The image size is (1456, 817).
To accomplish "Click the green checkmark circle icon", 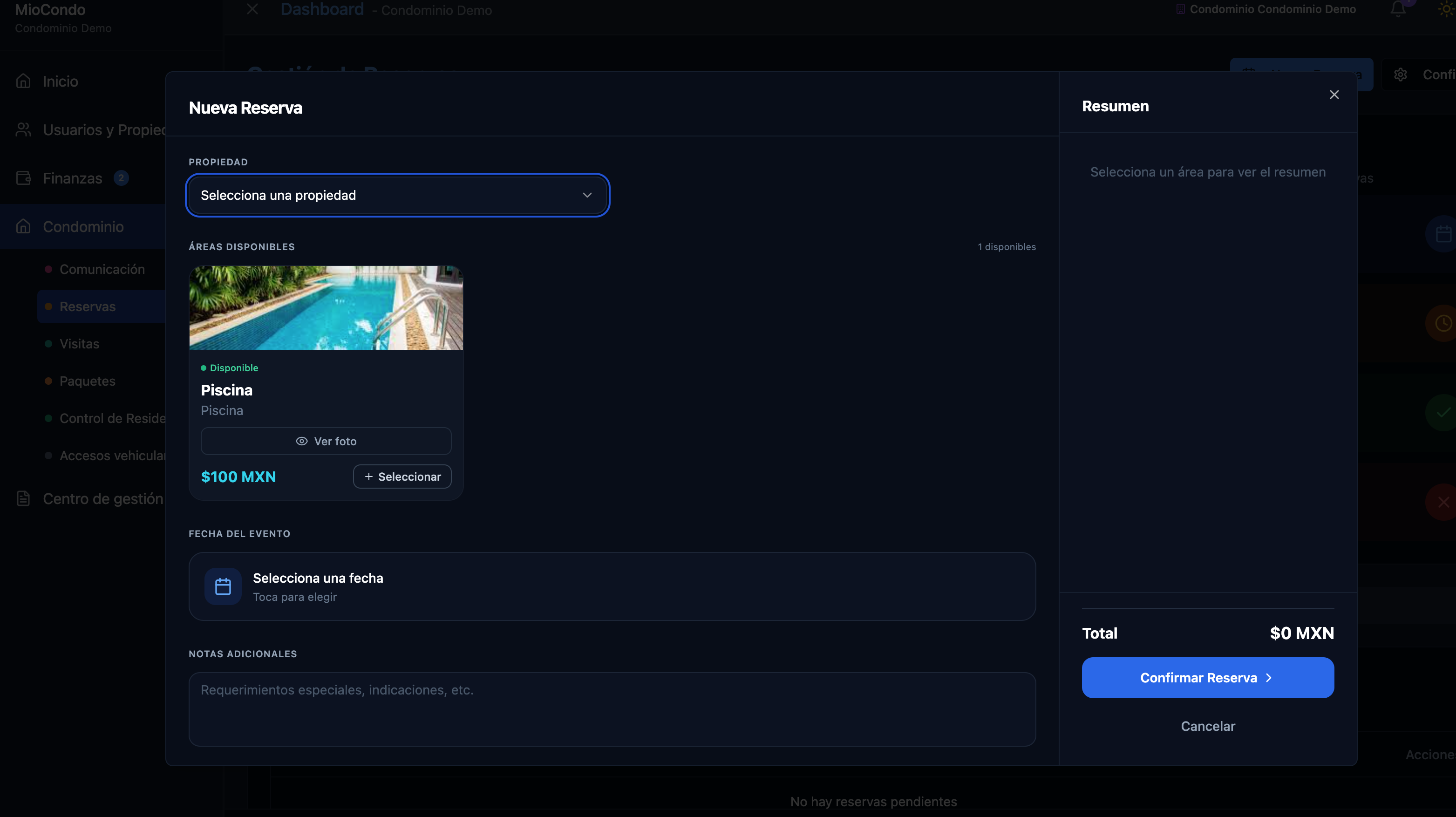I will pyautogui.click(x=1445, y=412).
